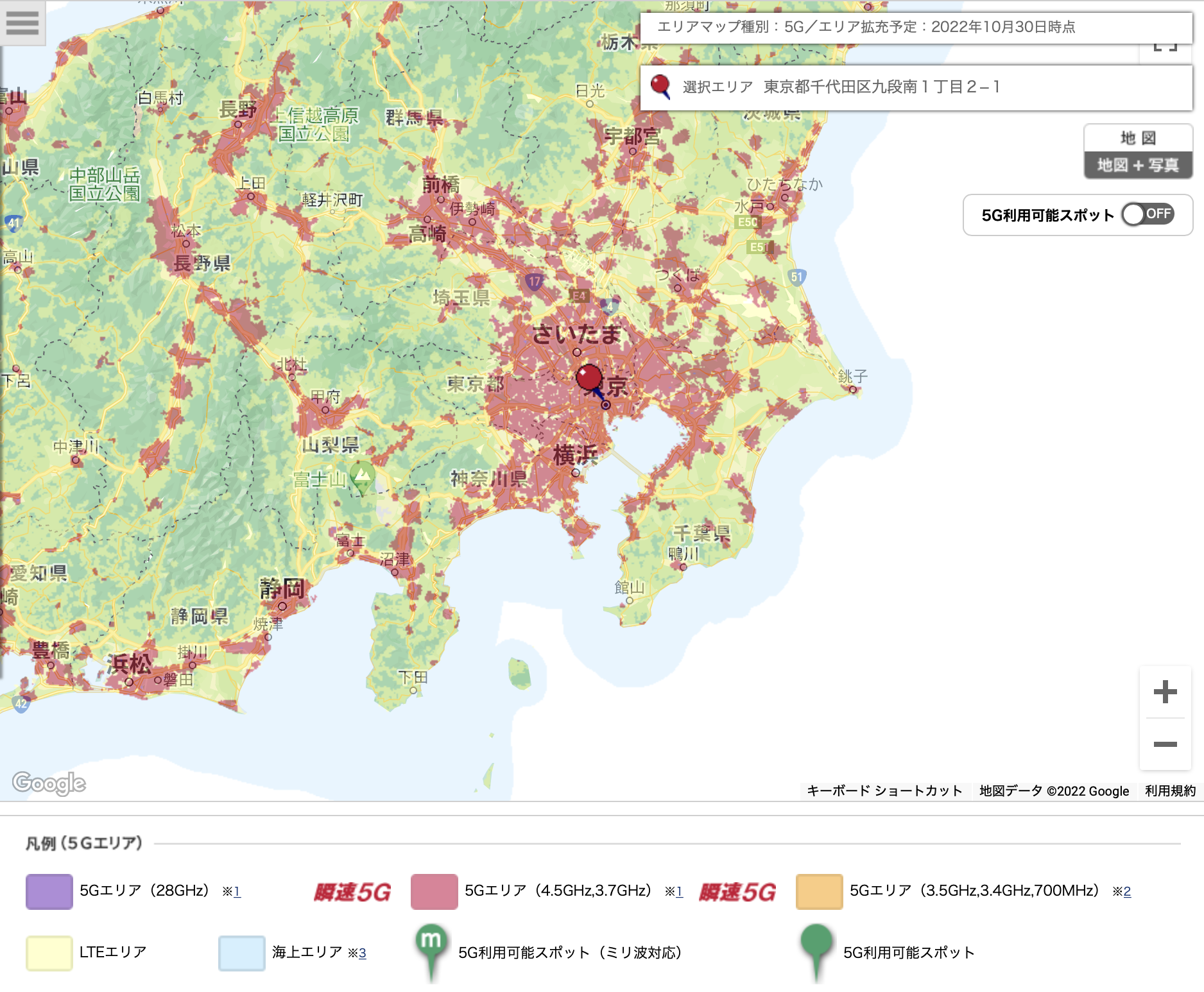Image resolution: width=1204 pixels, height=992 pixels.
Task: Open the hamburger menu icon
Action: [x=22, y=22]
